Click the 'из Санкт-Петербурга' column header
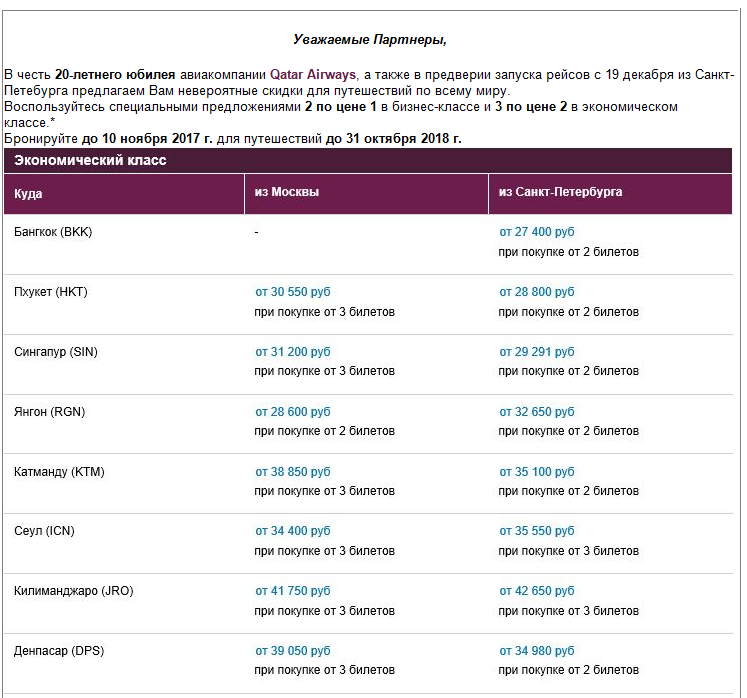This screenshot has height=698, width=747. 610,194
